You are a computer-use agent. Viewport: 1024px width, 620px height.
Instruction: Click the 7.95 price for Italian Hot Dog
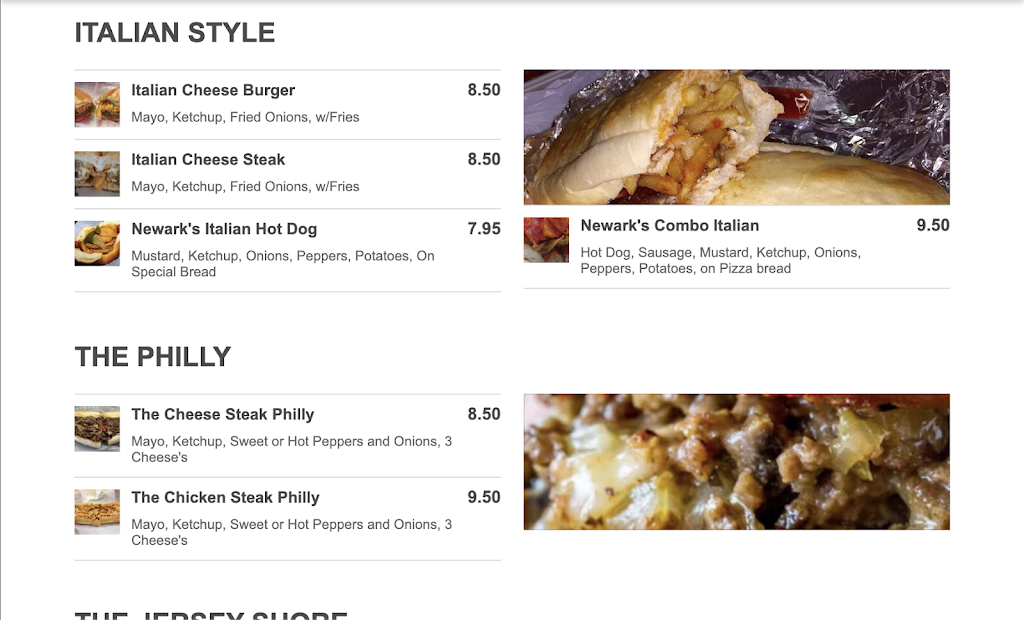click(x=484, y=229)
